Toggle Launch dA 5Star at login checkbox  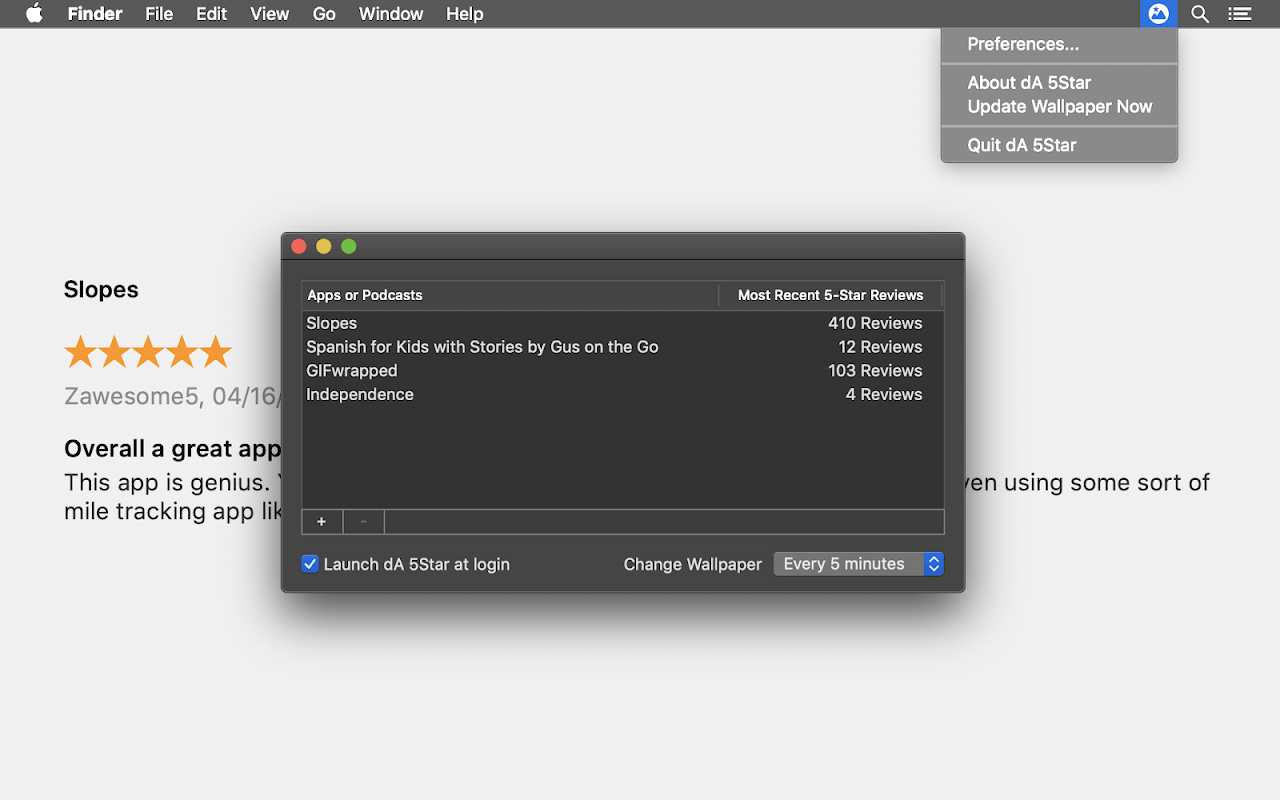310,564
